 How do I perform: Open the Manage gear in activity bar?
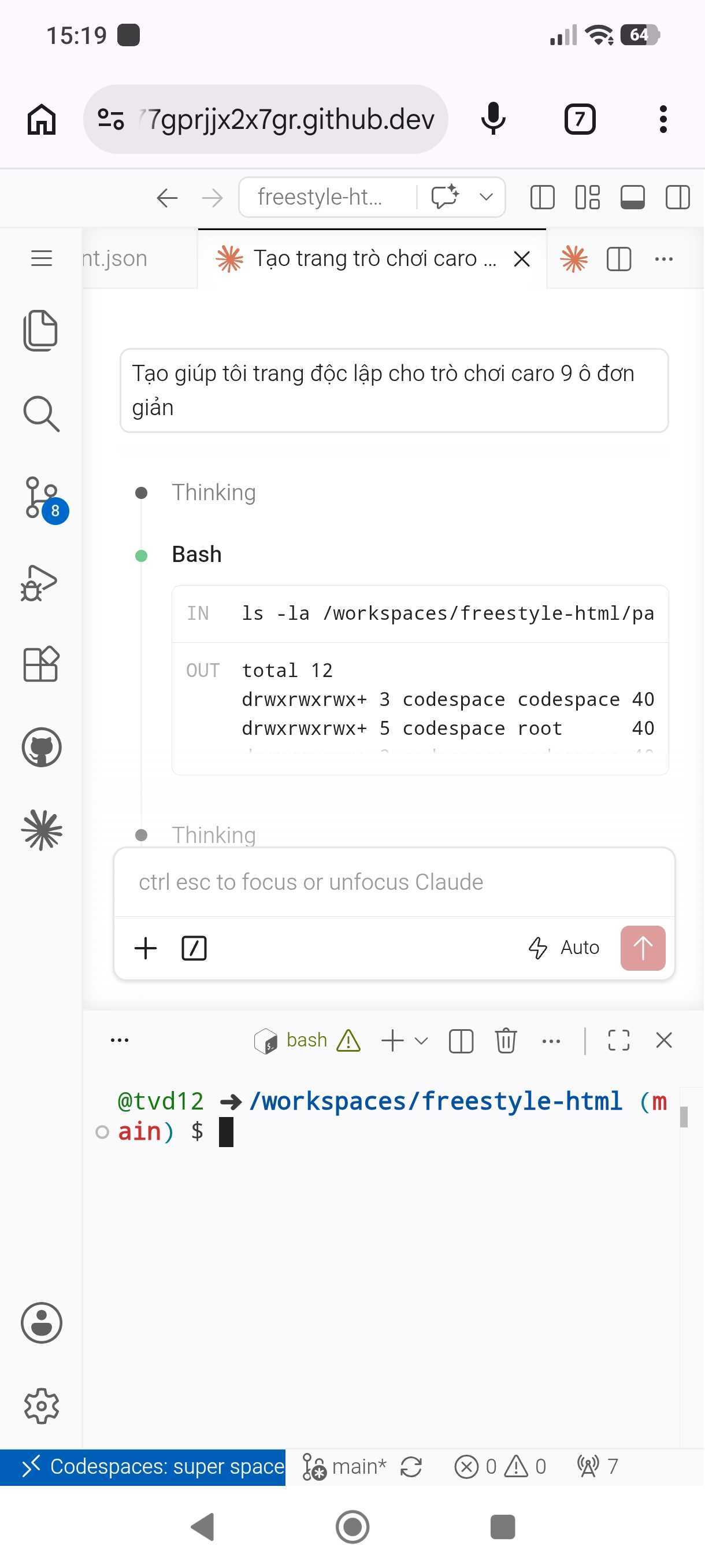click(x=42, y=1406)
